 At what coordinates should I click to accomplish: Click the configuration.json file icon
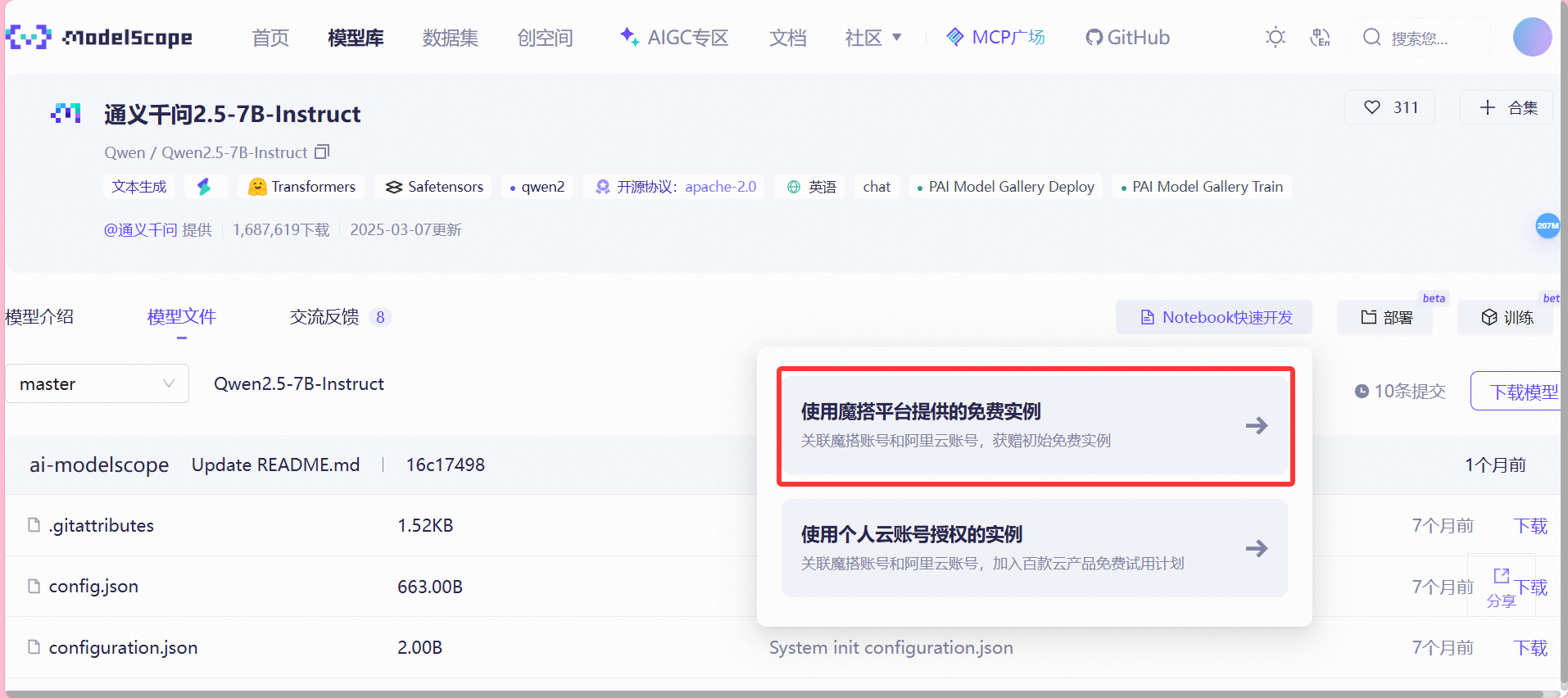34,646
